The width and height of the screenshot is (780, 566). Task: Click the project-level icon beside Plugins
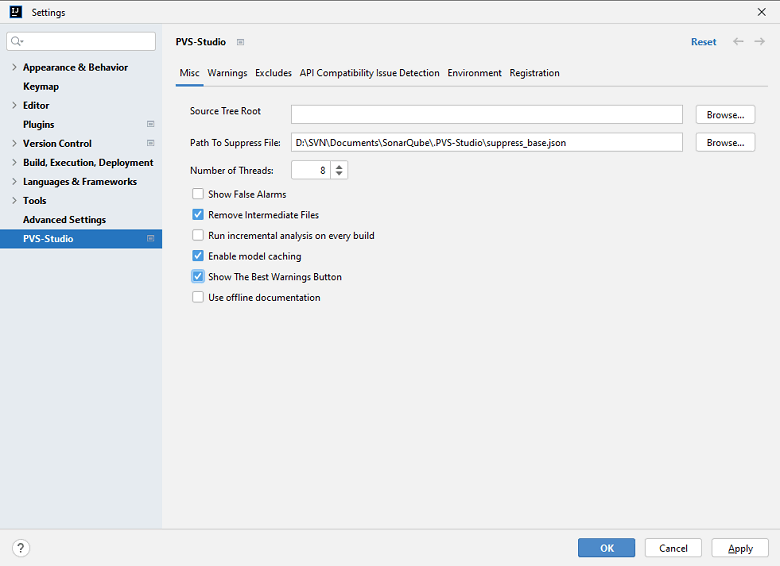click(150, 124)
